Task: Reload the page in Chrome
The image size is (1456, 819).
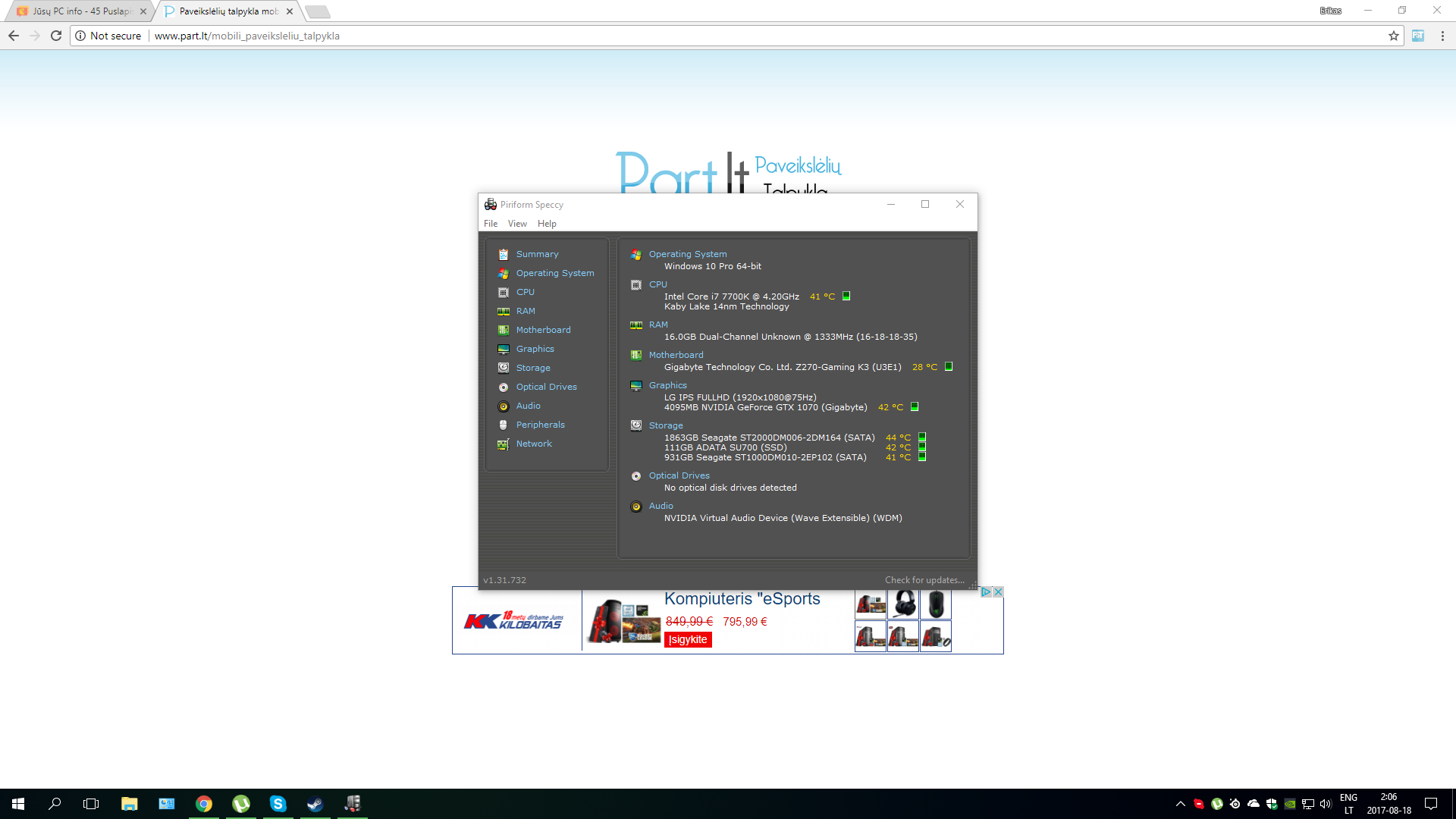Action: (x=56, y=36)
